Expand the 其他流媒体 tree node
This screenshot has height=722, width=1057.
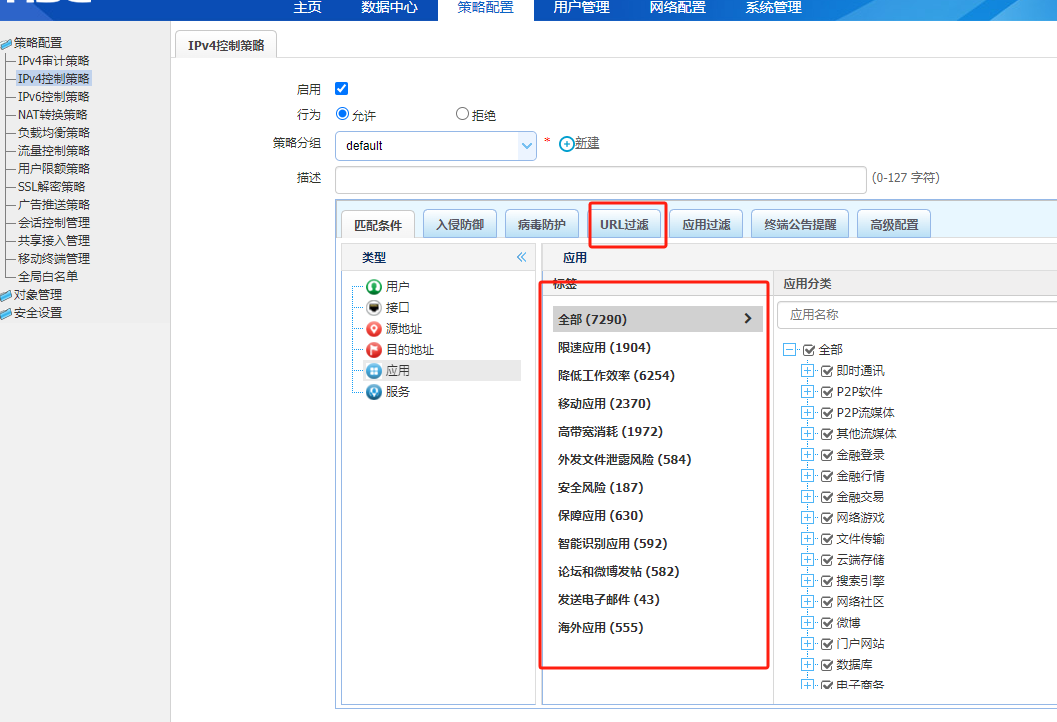point(808,433)
